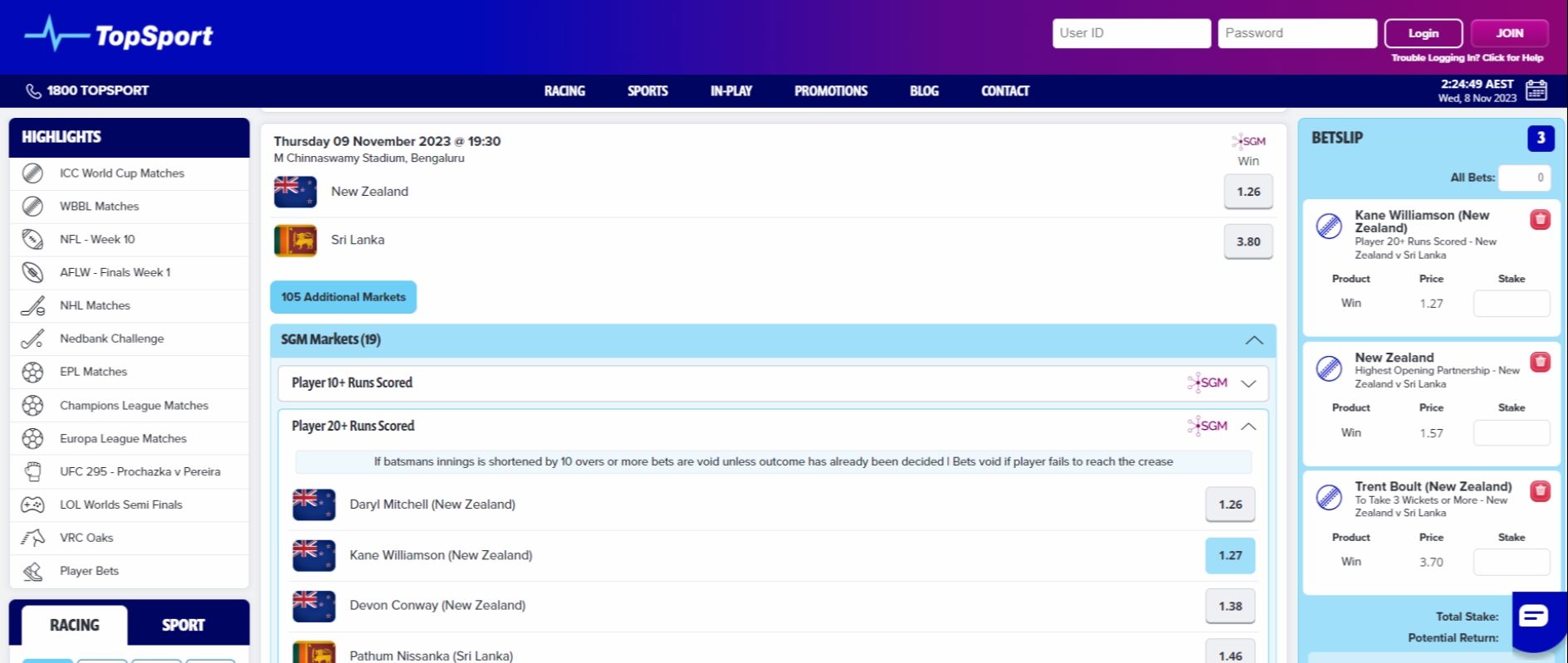Go to IN-PLAY section

[x=731, y=91]
